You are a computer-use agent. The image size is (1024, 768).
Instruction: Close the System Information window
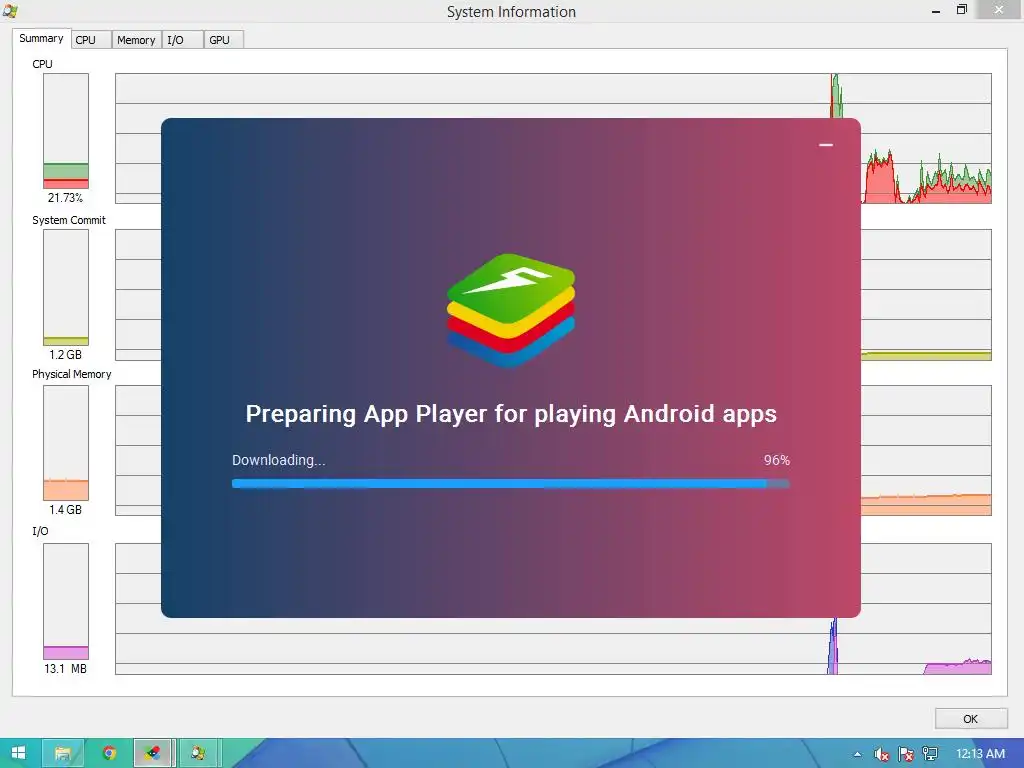(999, 9)
